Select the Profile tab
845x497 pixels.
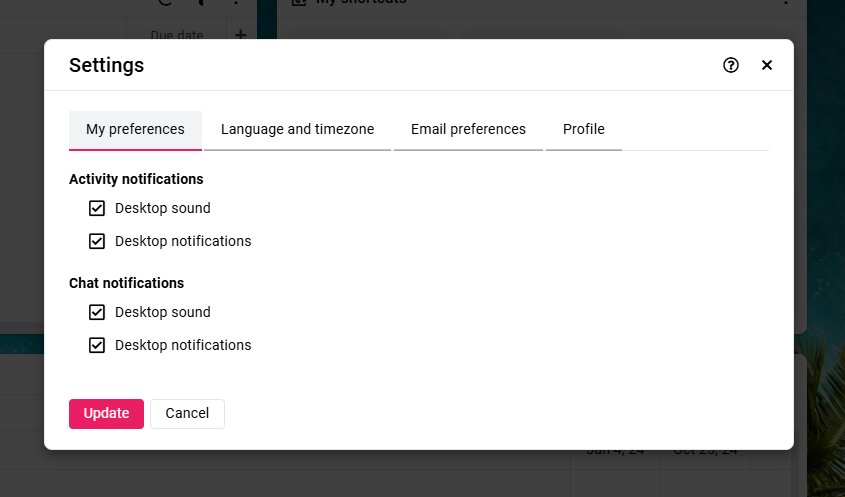(x=584, y=130)
